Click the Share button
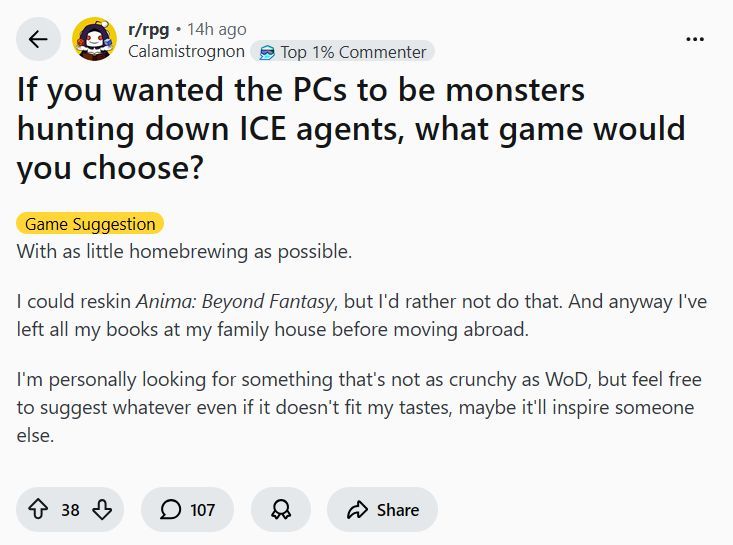Screen dimensions: 733x545 (x=382, y=510)
